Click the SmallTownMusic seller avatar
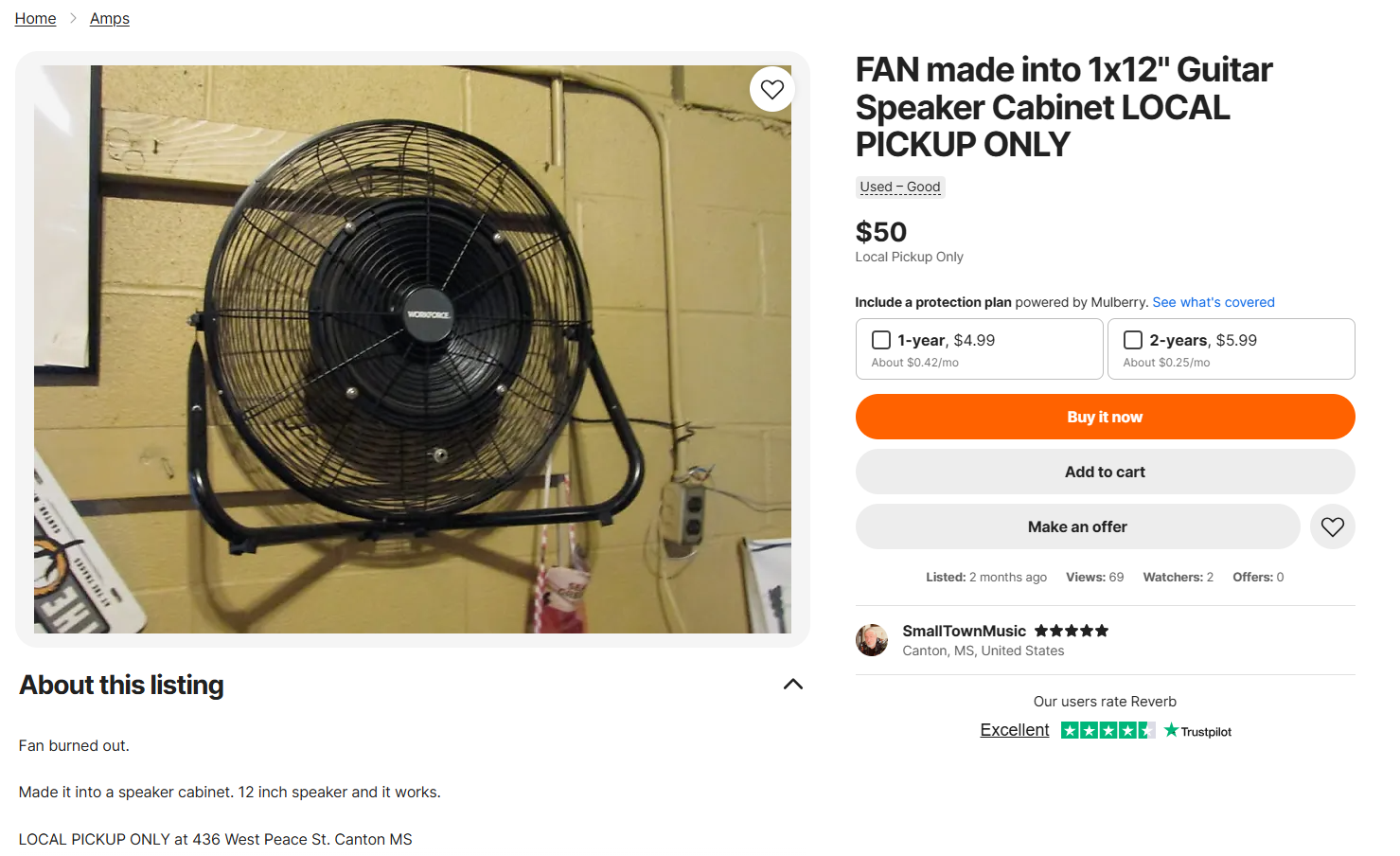Screen dimensions: 1400x856 point(872,640)
